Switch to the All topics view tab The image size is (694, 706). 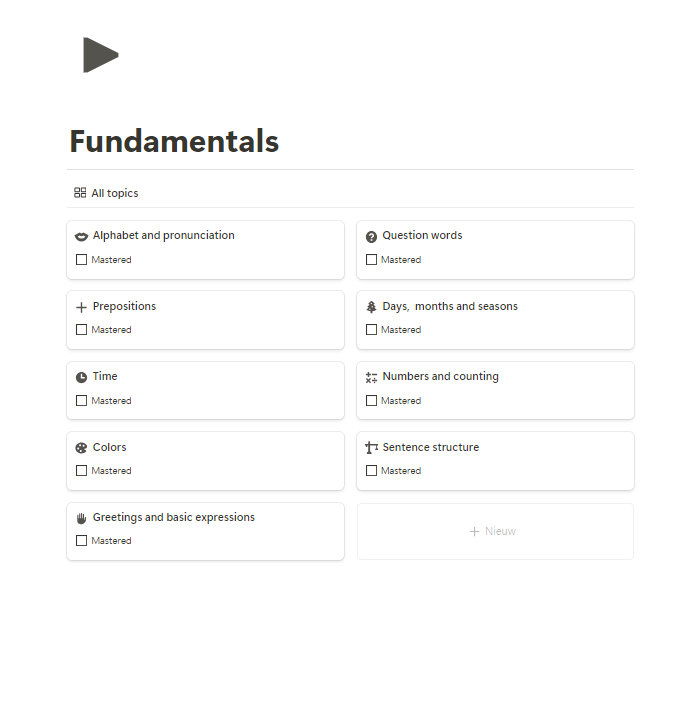[106, 193]
